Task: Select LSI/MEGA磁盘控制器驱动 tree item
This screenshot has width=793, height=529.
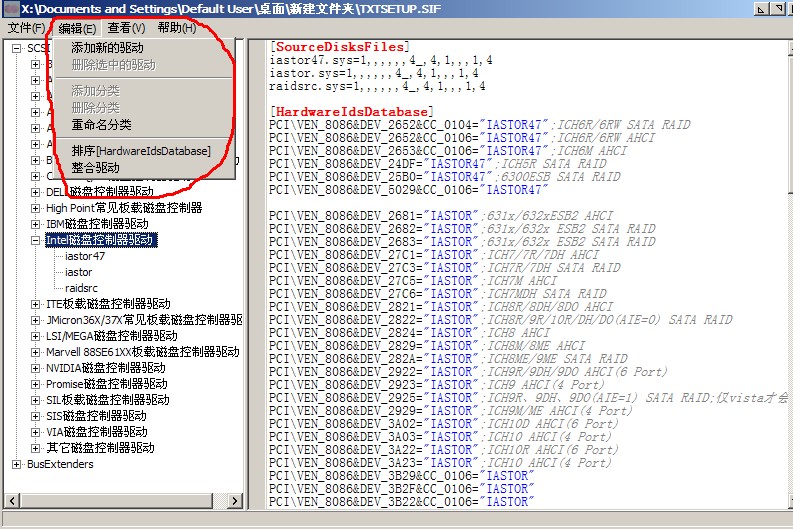Action: coord(111,336)
